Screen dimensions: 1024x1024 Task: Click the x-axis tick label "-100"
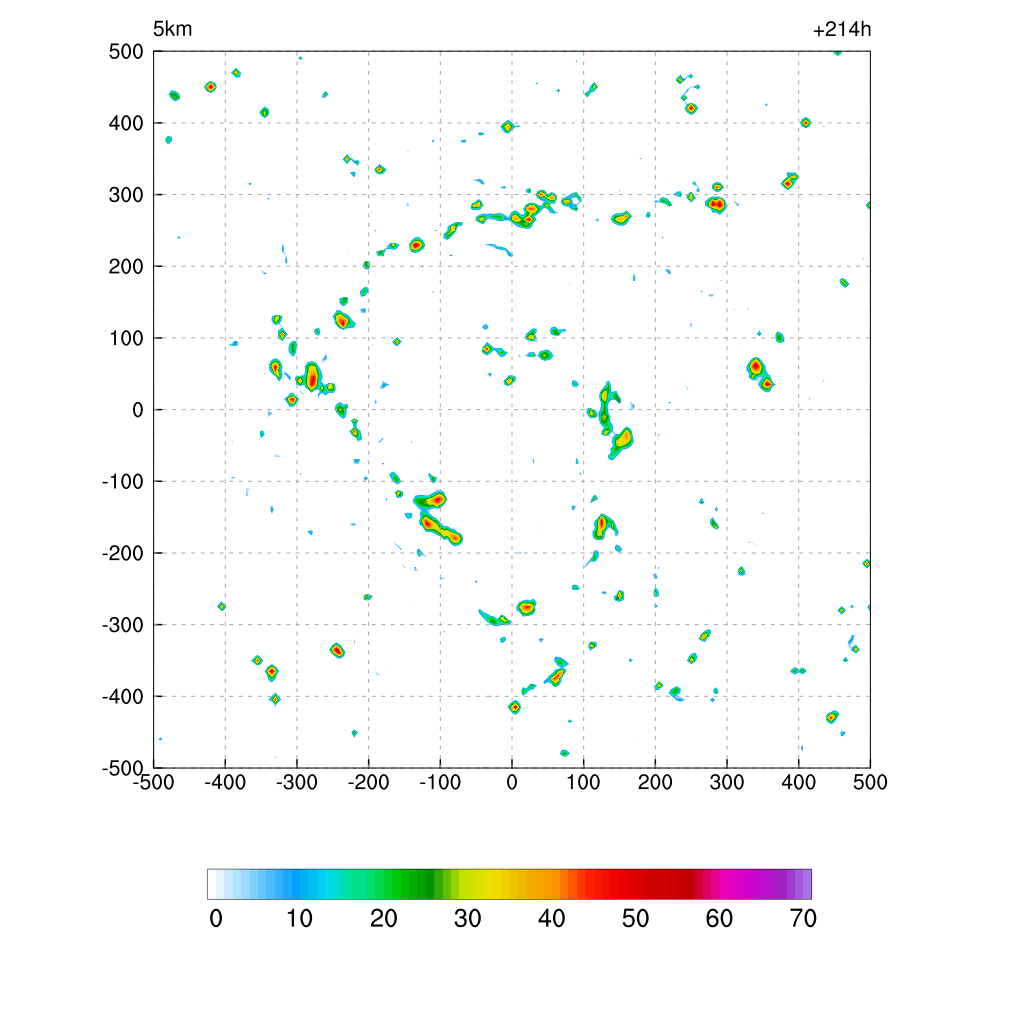click(440, 782)
